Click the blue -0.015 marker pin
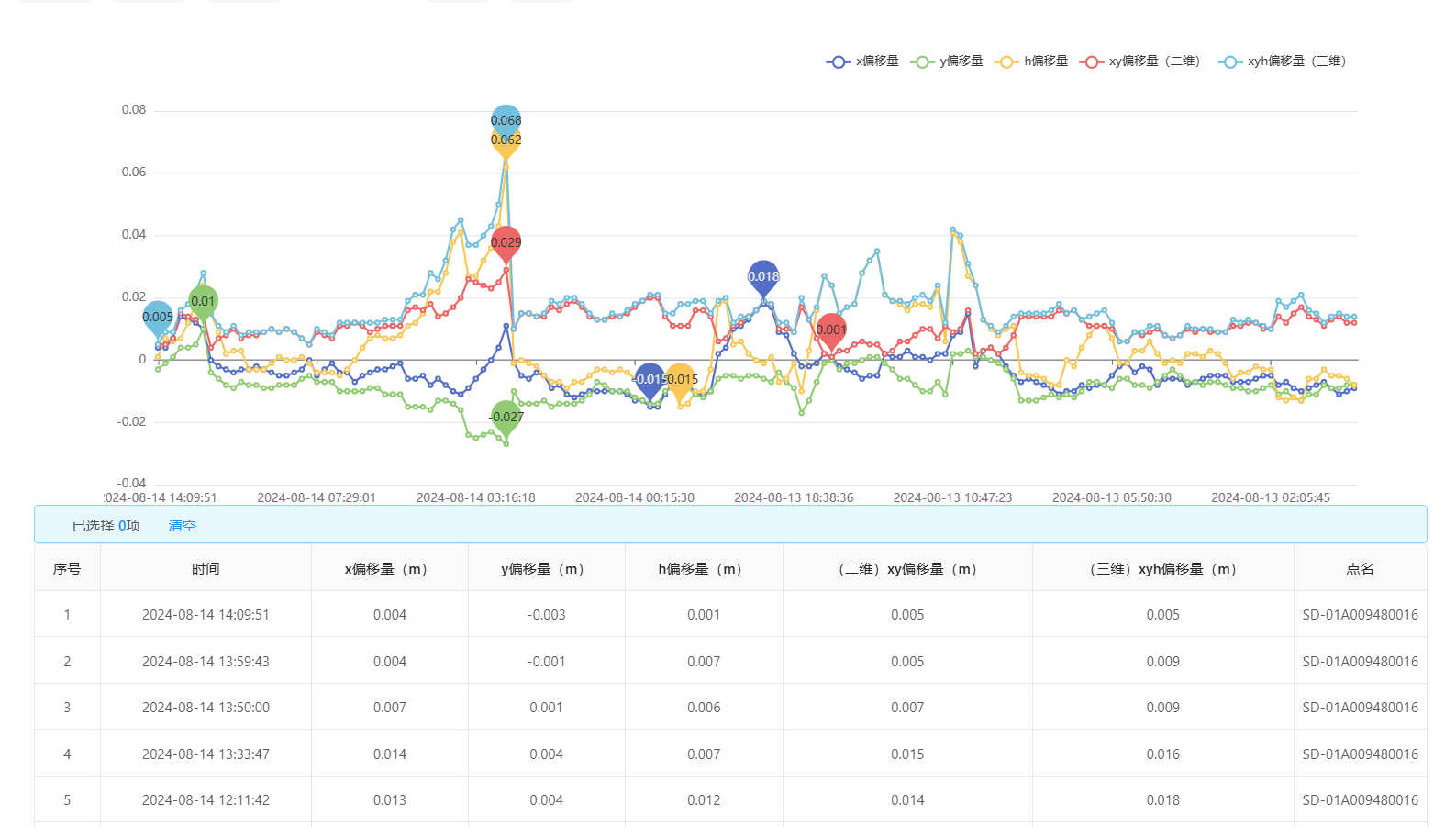 pyautogui.click(x=649, y=379)
